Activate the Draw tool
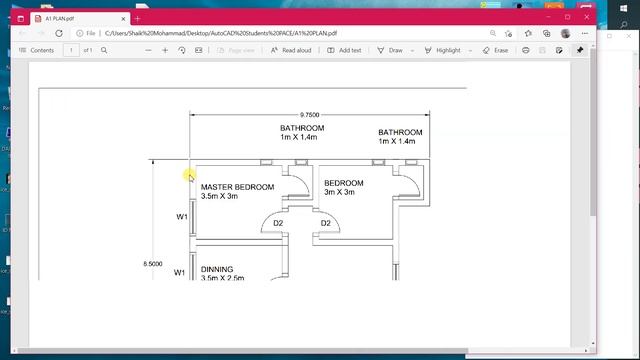 point(390,50)
